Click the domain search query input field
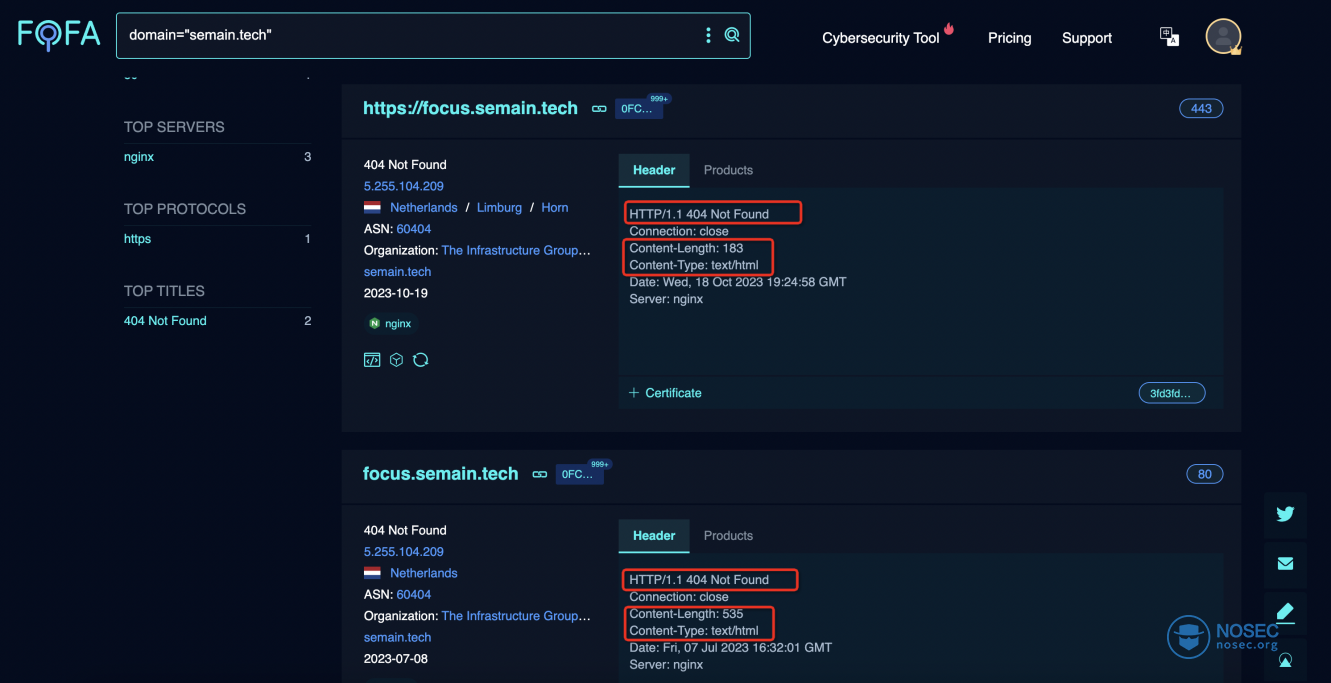Image resolution: width=1331 pixels, height=683 pixels. point(400,35)
